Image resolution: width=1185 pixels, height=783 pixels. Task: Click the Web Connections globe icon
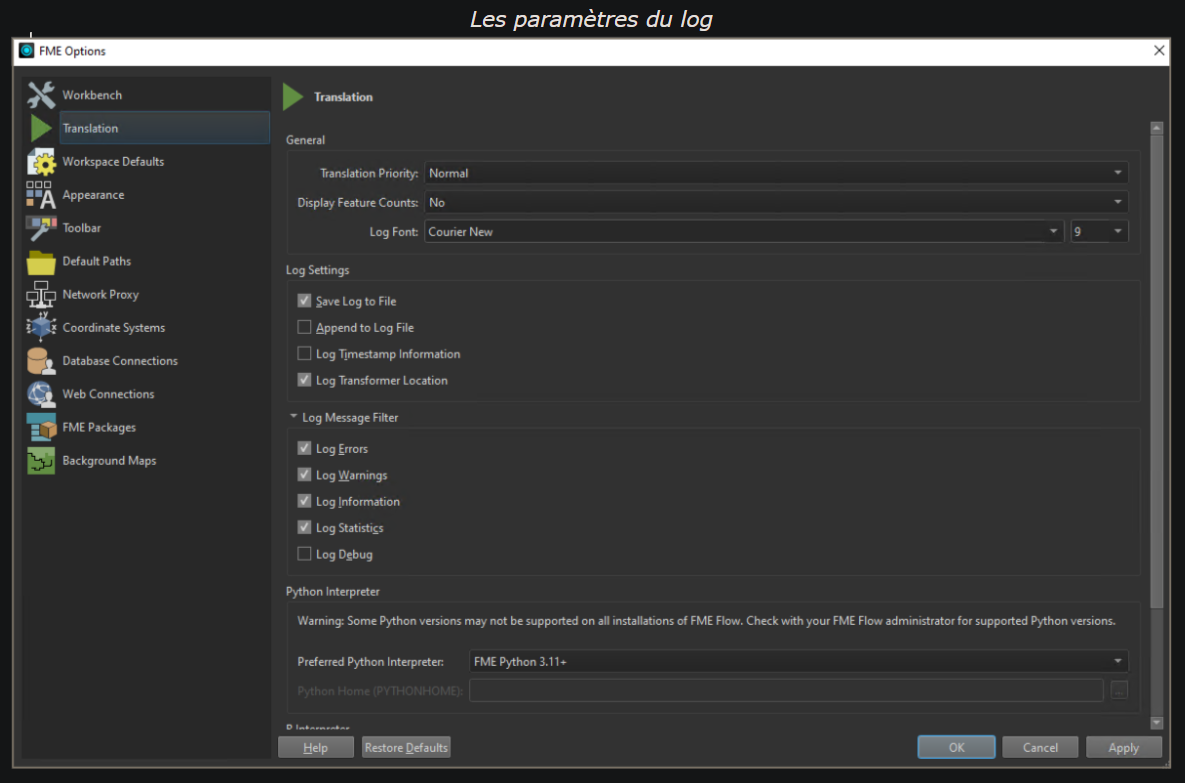[x=41, y=394]
